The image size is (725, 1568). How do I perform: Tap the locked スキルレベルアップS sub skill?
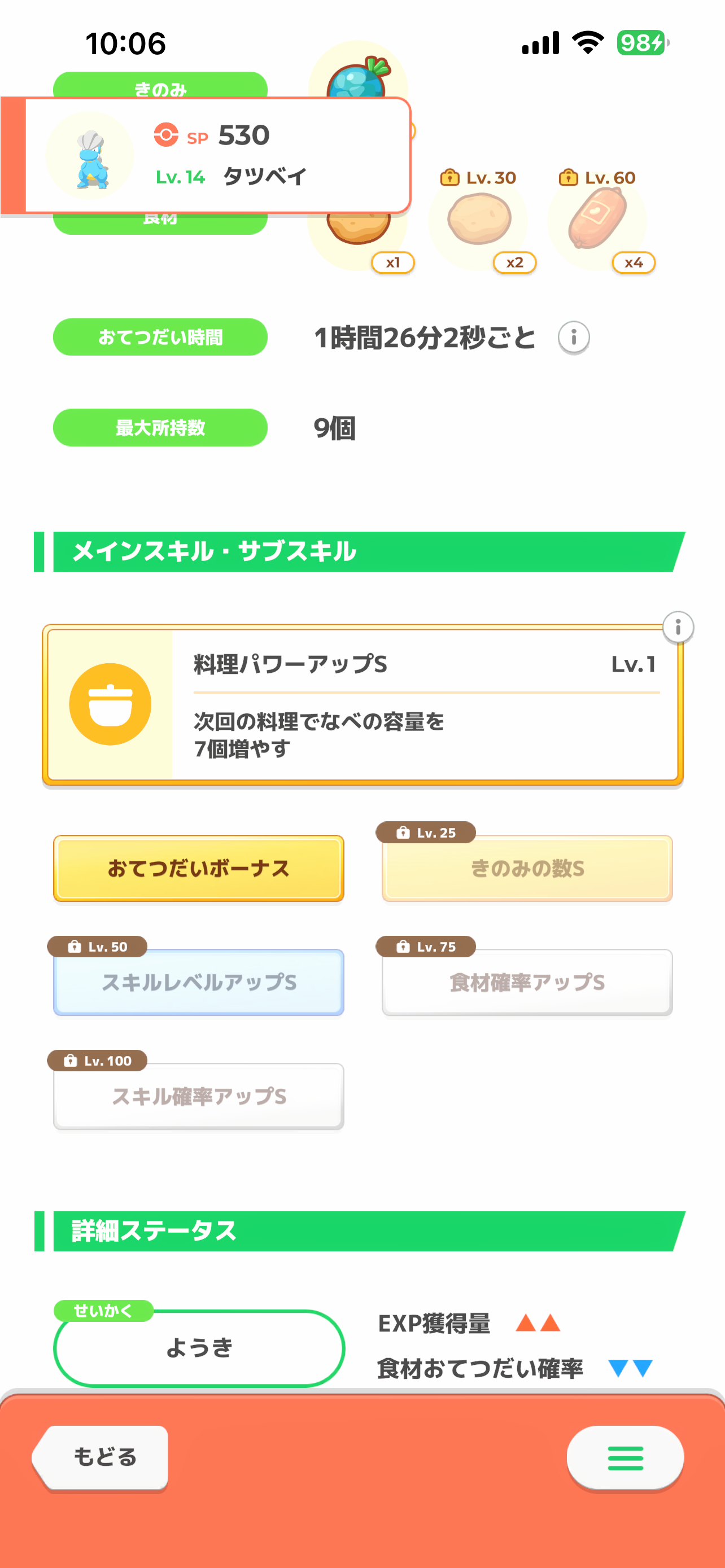click(198, 982)
